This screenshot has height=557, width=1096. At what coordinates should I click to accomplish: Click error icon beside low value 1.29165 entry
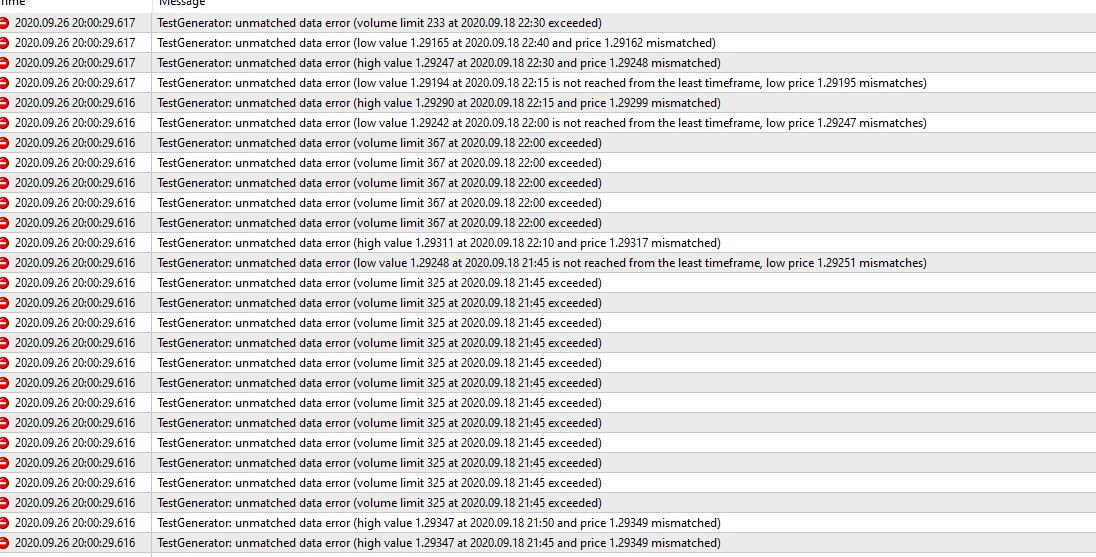click(4, 43)
